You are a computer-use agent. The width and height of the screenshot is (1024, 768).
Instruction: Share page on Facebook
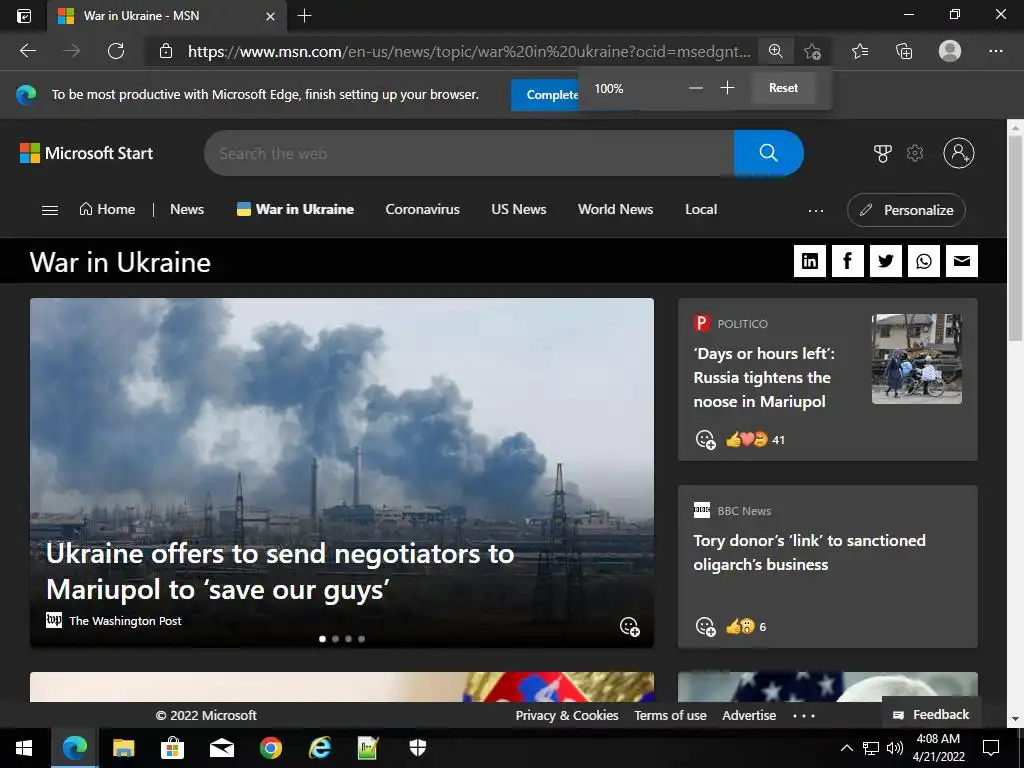848,261
